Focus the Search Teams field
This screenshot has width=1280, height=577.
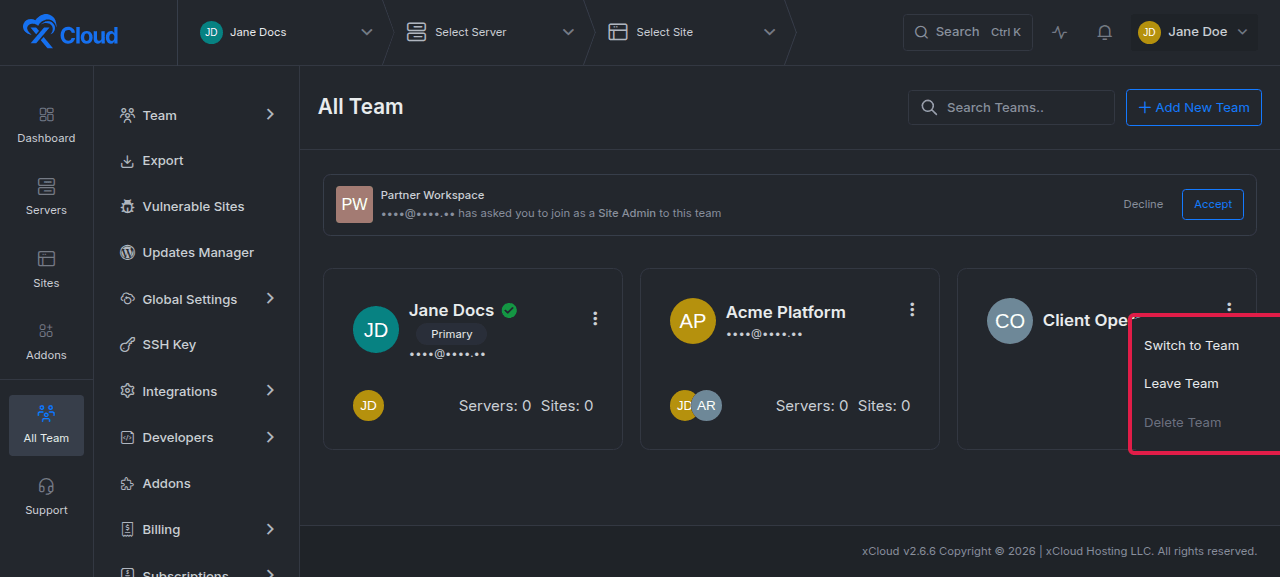[x=1011, y=107]
